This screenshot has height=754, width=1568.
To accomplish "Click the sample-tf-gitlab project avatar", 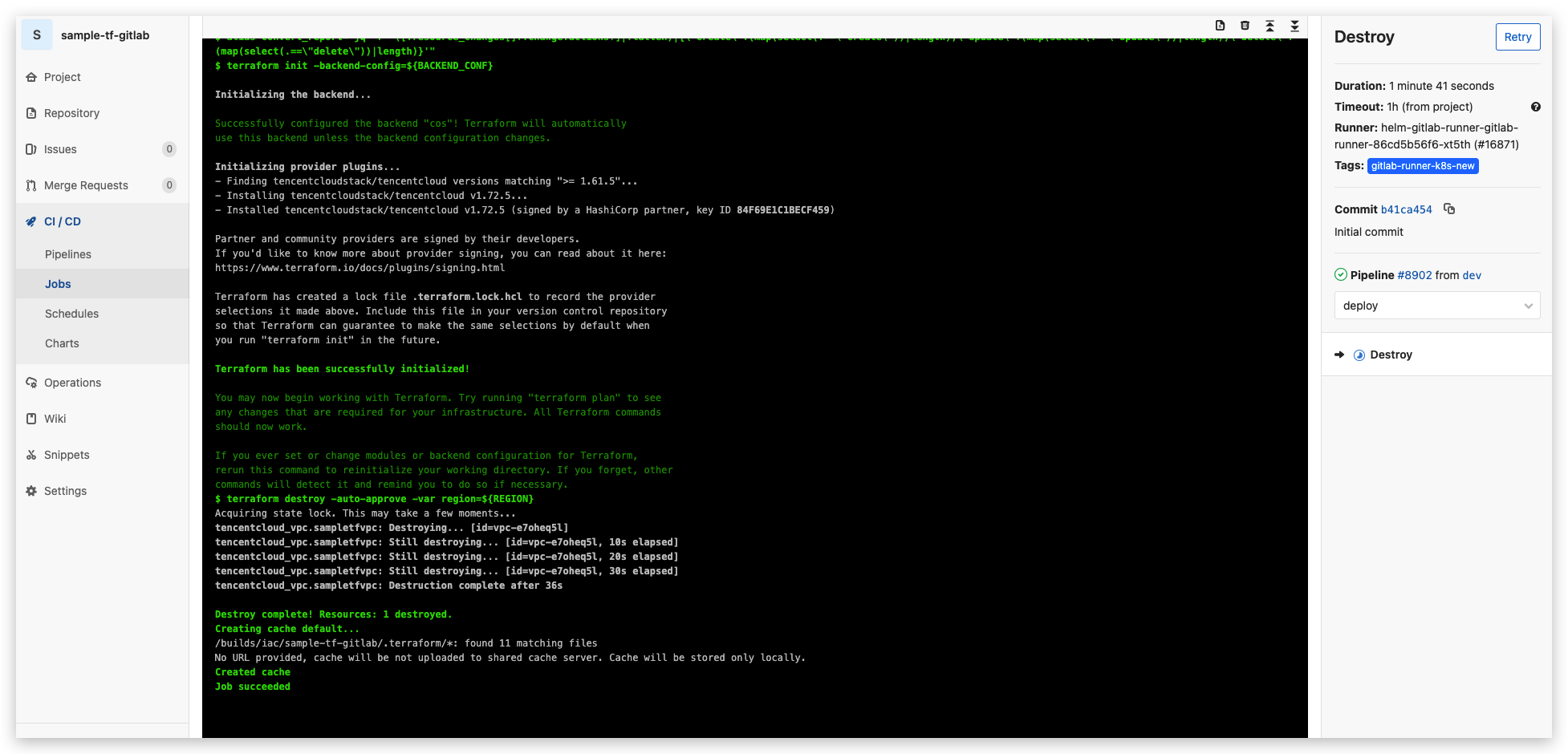I will point(37,35).
